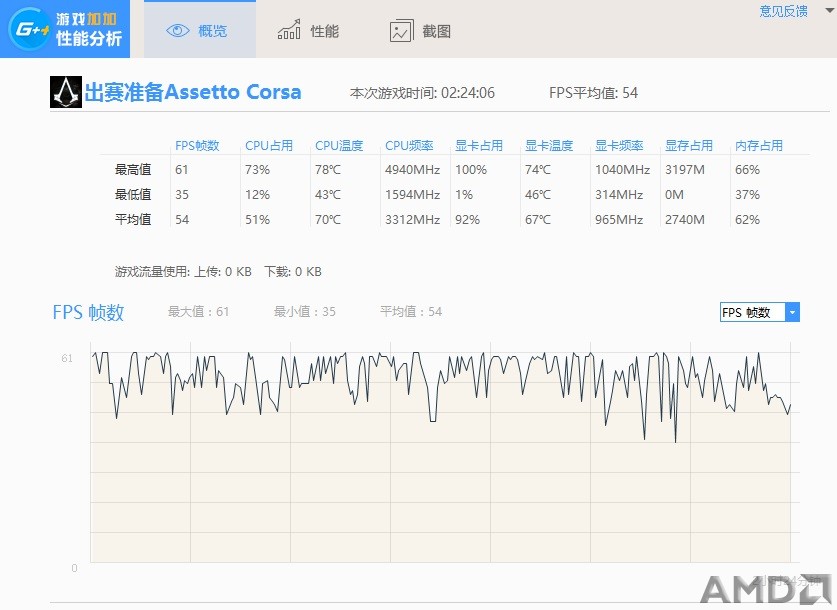Click the 游戏流量使用 upload 0 KB text
Image resolution: width=837 pixels, height=610 pixels.
click(x=183, y=272)
